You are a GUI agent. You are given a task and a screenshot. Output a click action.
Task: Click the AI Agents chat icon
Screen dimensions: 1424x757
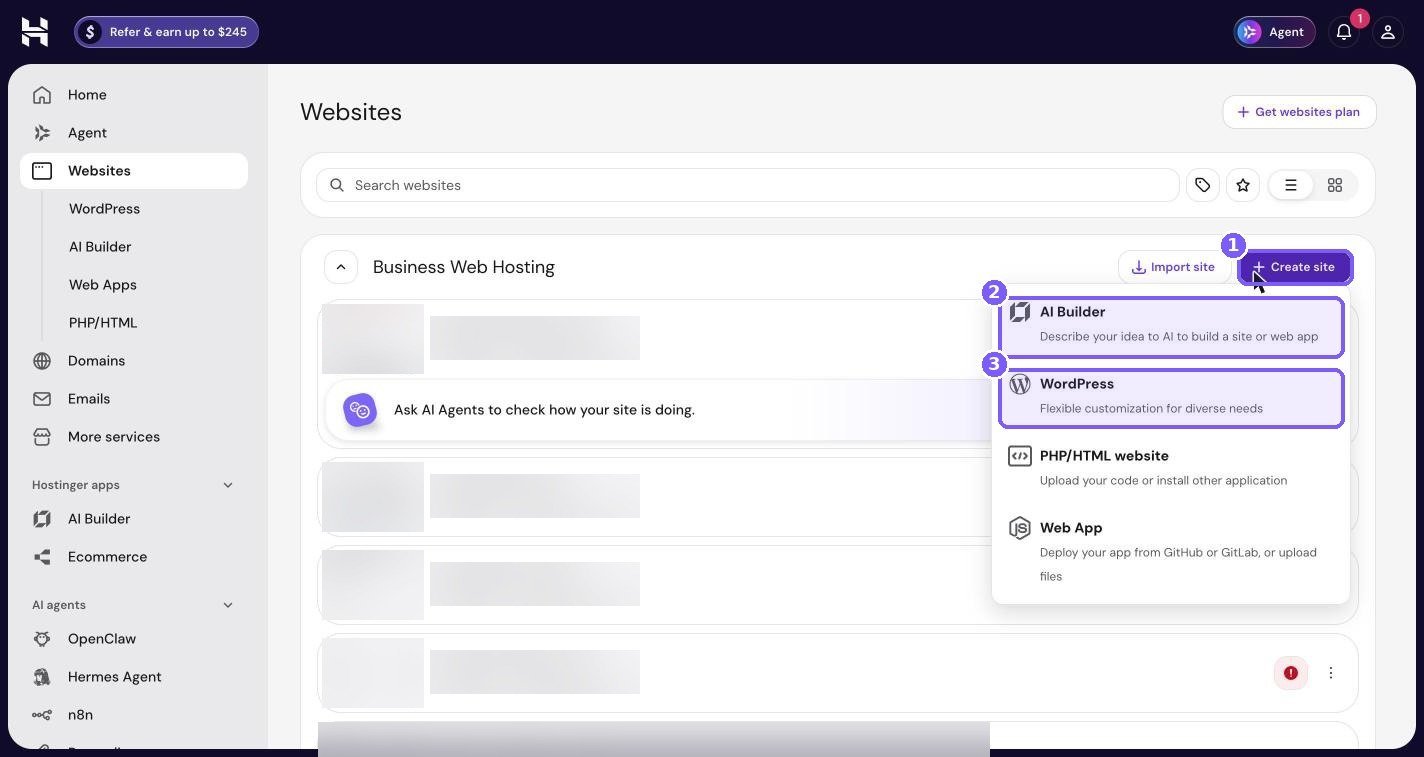[360, 410]
